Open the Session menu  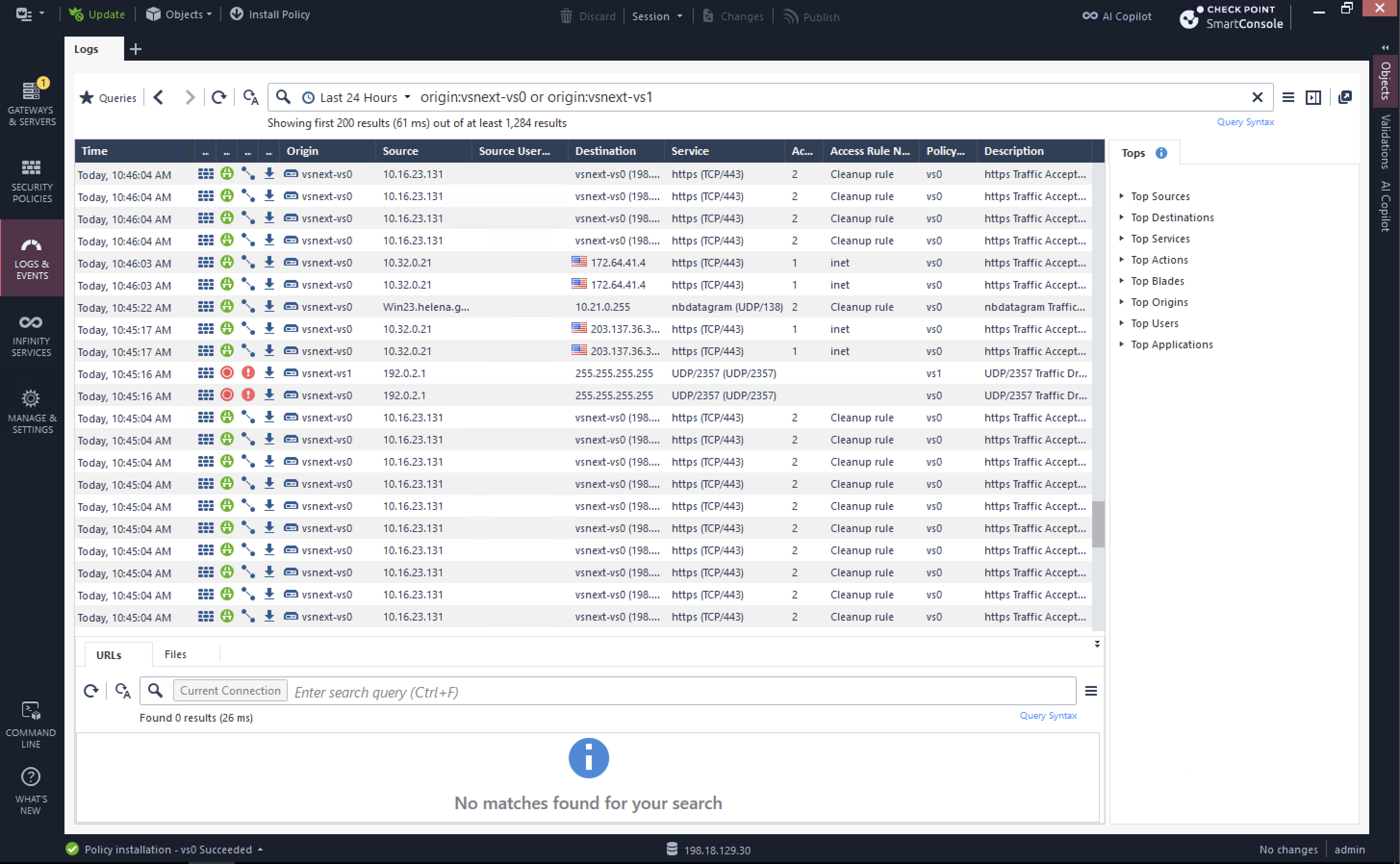click(x=657, y=16)
